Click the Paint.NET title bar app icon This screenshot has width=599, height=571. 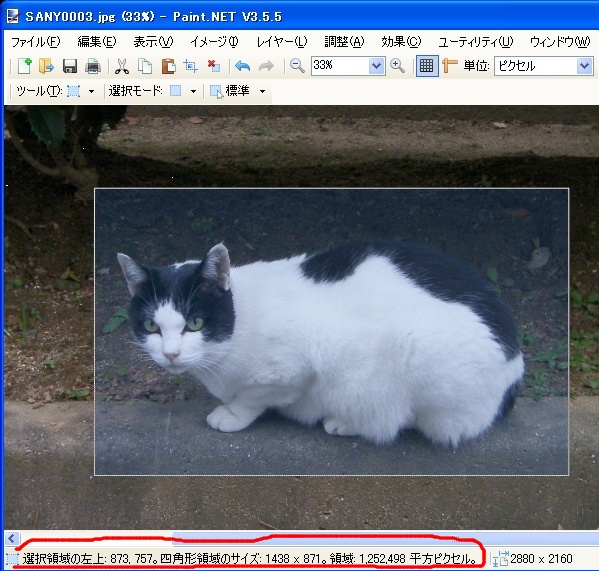pyautogui.click(x=12, y=16)
